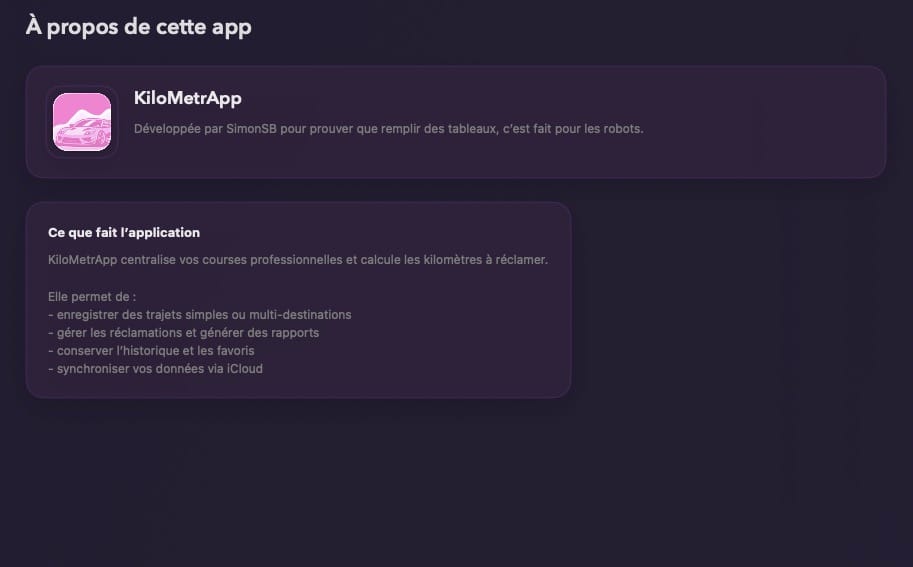
Task: Click the pink KiloMetrApp app icon
Action: [x=82, y=122]
